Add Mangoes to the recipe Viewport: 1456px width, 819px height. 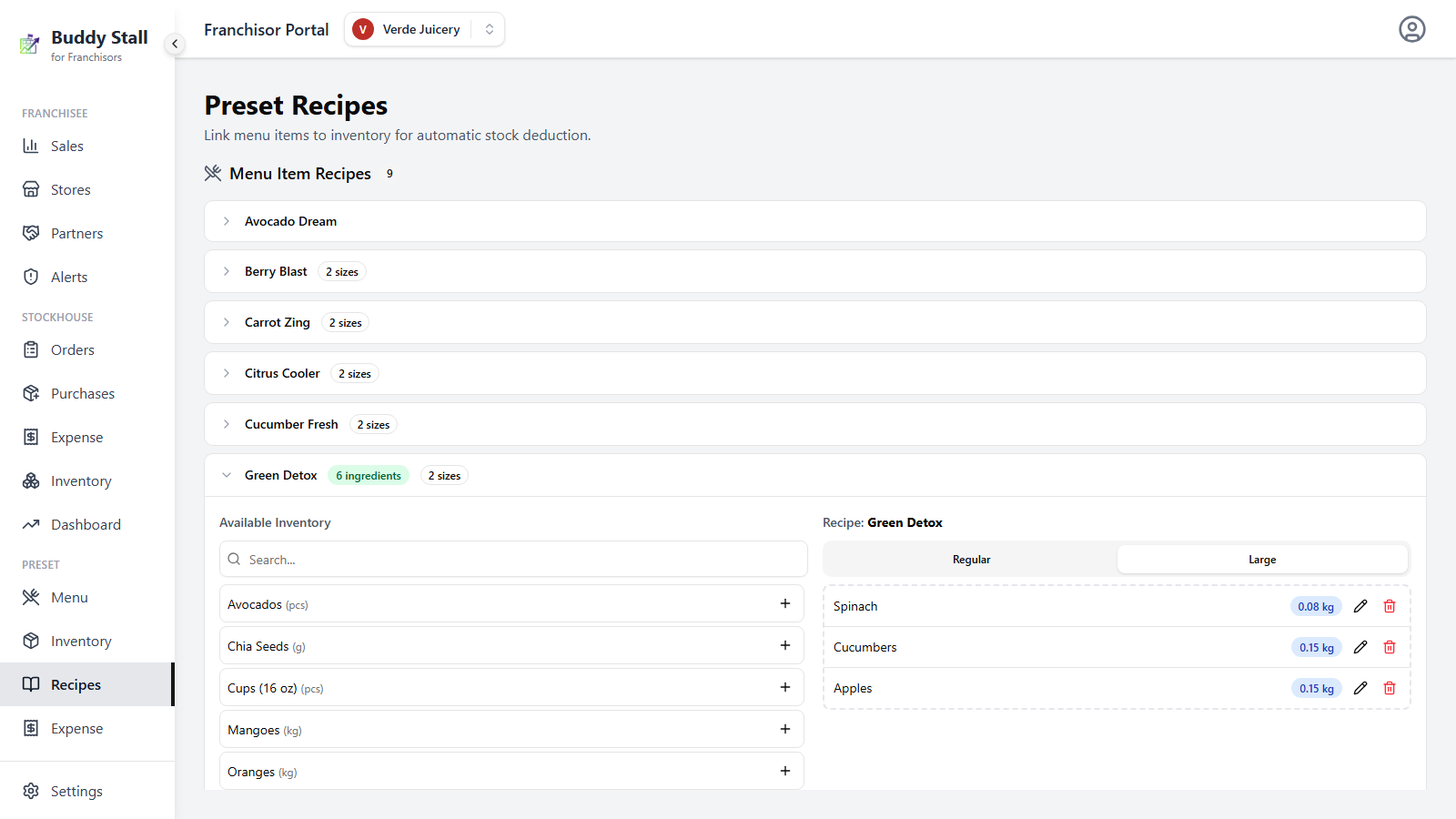(x=785, y=729)
